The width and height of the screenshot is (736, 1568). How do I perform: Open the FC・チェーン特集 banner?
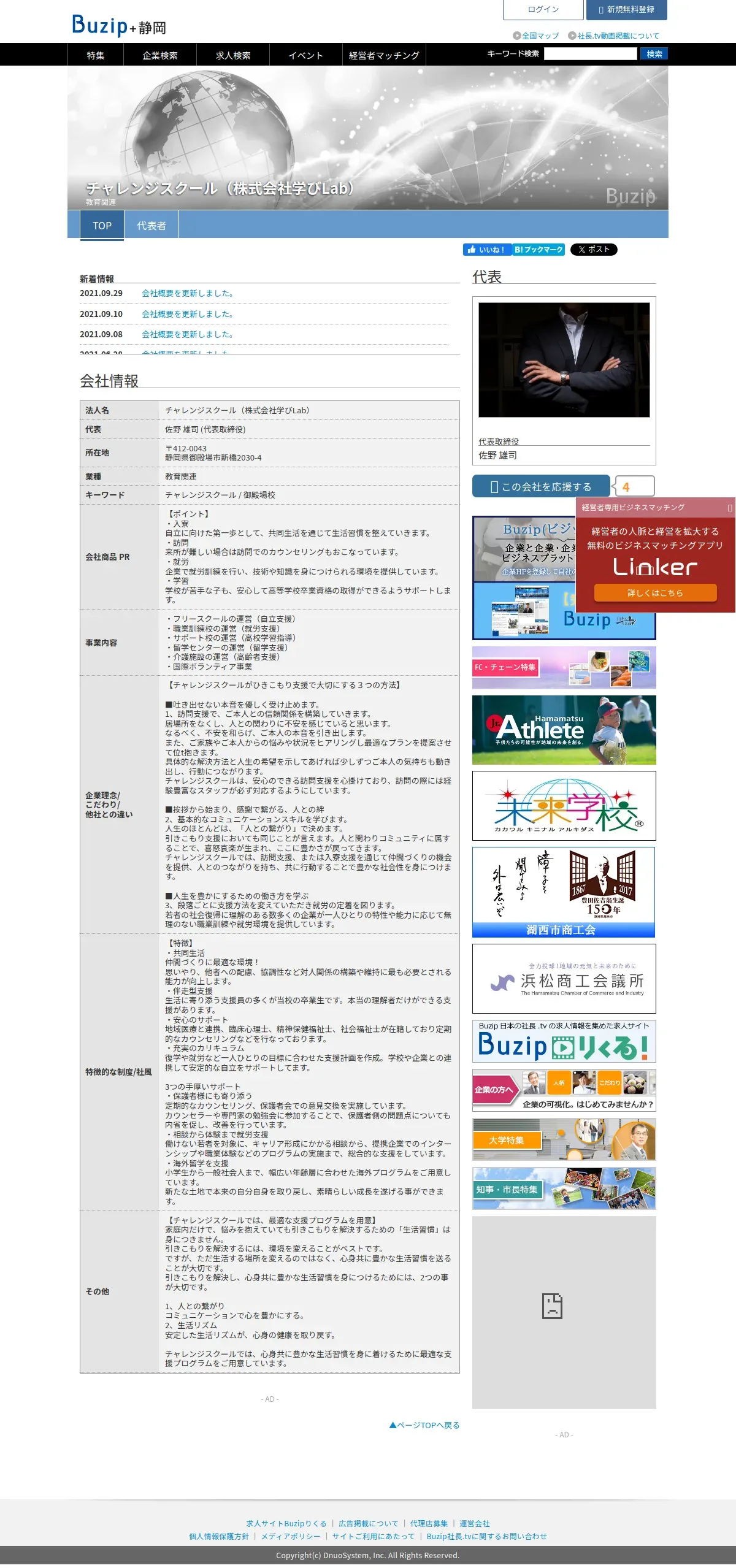click(564, 667)
